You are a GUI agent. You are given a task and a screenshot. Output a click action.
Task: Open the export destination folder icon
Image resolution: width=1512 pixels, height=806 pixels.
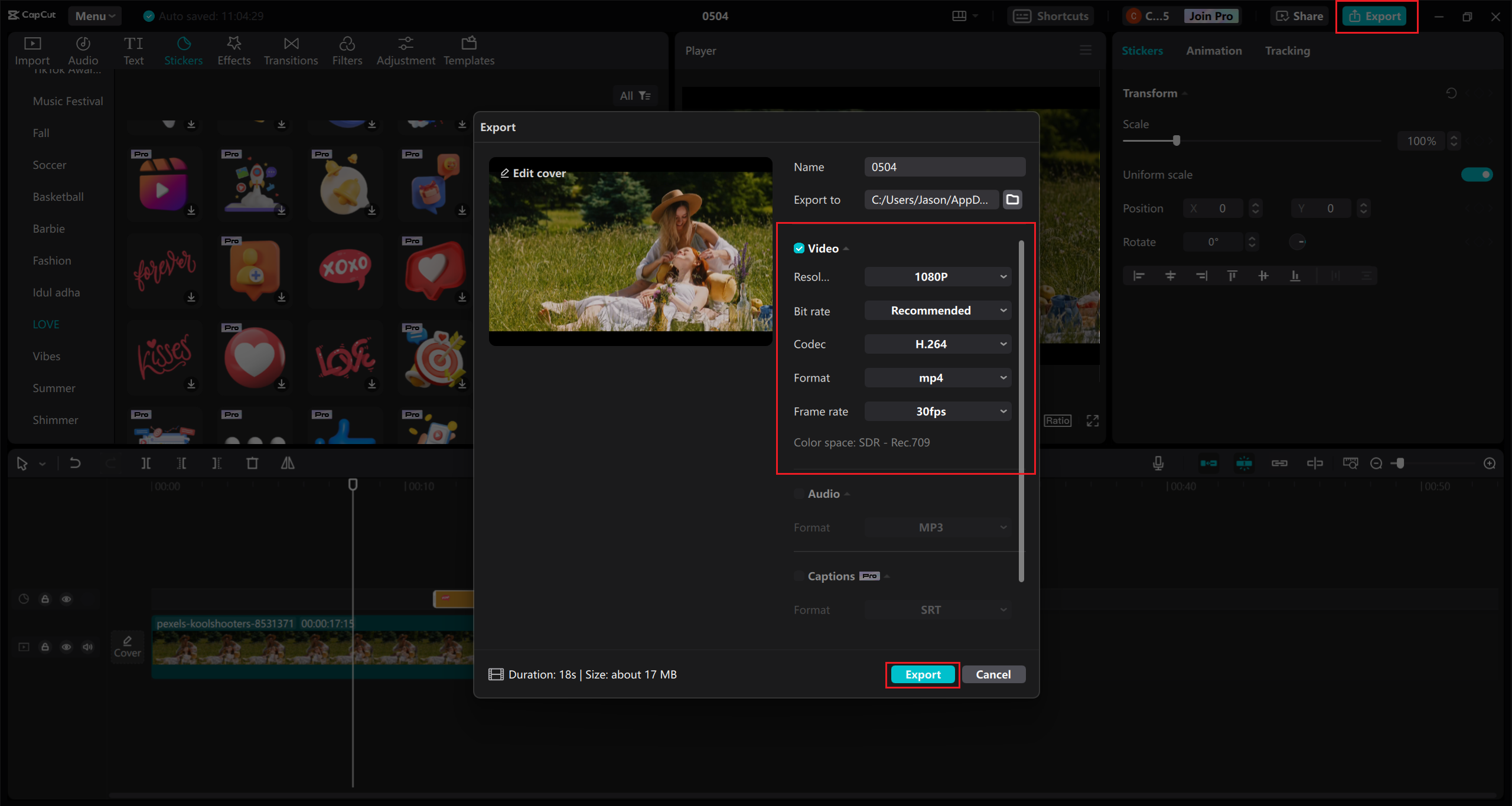point(1012,200)
